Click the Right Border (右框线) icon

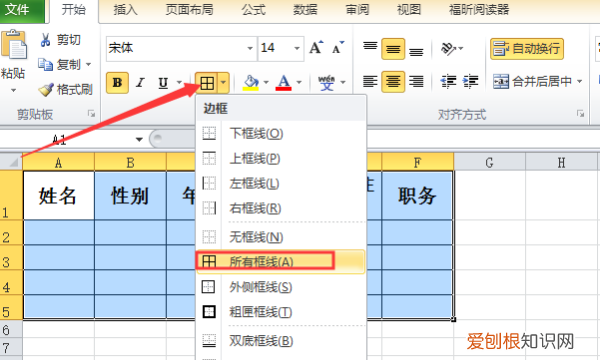[x=209, y=209]
